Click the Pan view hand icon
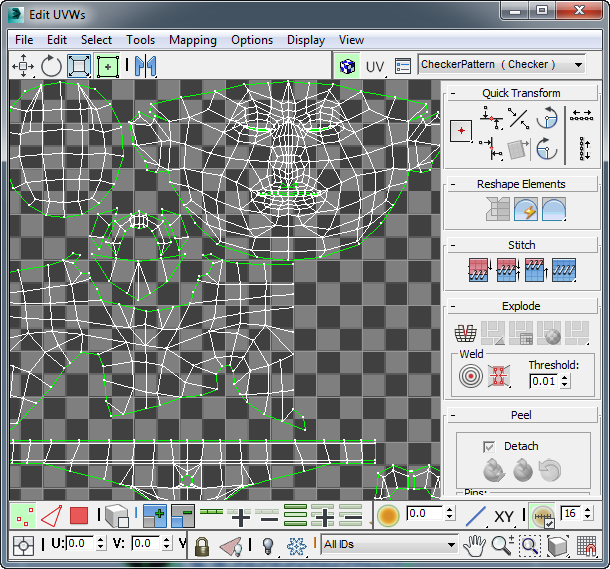610x569 pixels. 474,545
